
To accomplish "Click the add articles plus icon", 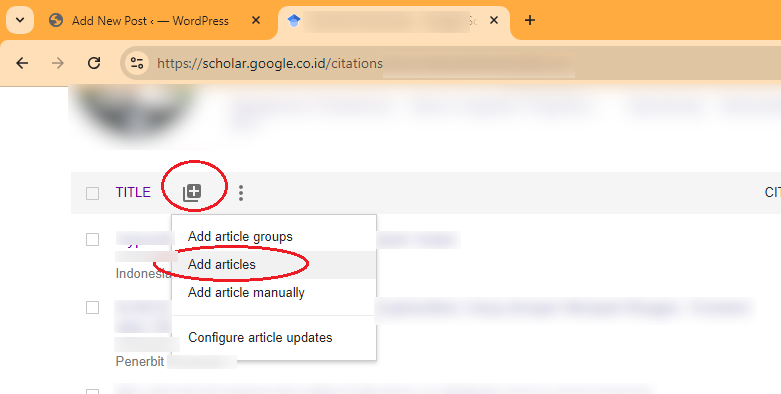I will (x=192, y=192).
